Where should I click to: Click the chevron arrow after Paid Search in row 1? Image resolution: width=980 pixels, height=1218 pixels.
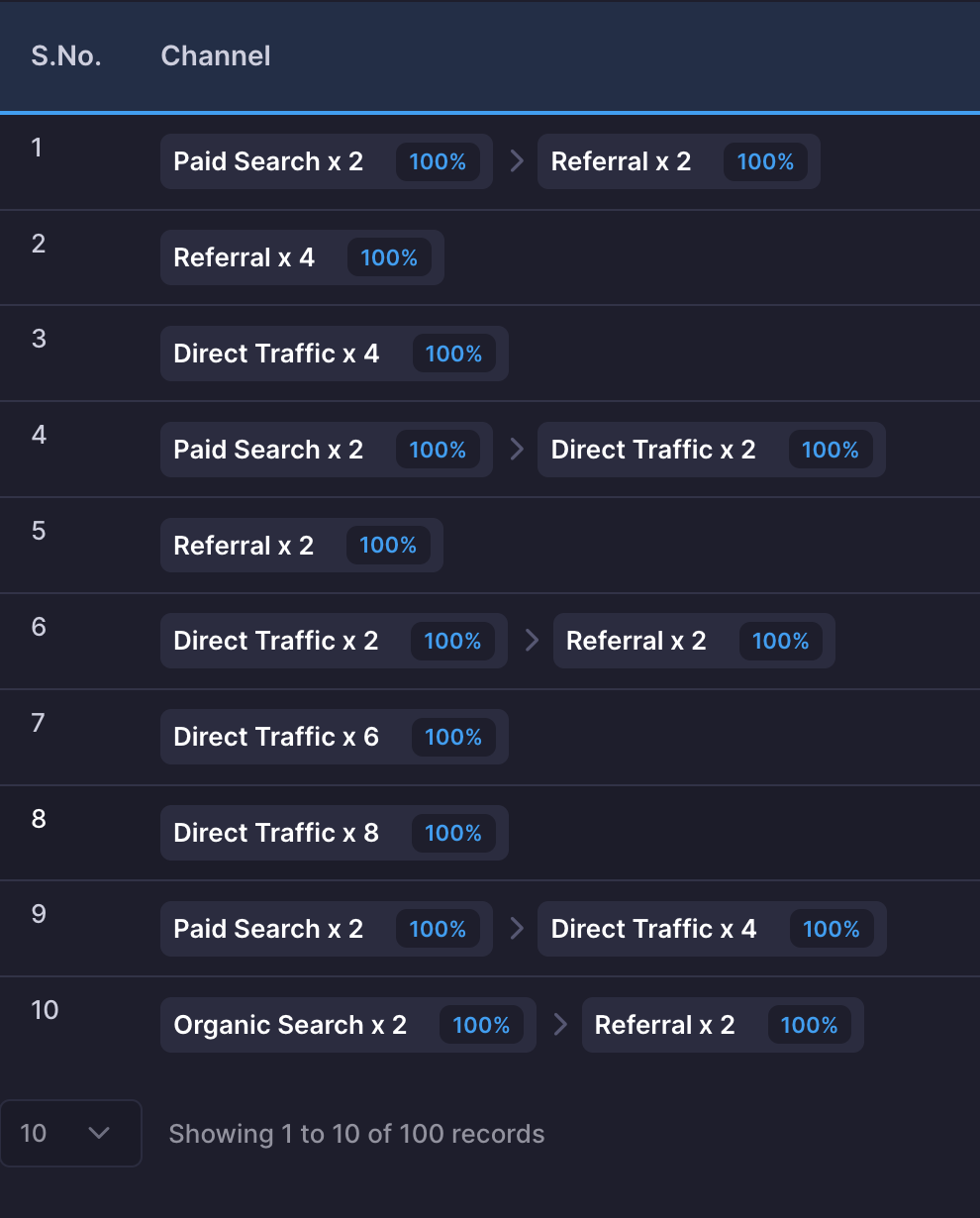point(516,161)
